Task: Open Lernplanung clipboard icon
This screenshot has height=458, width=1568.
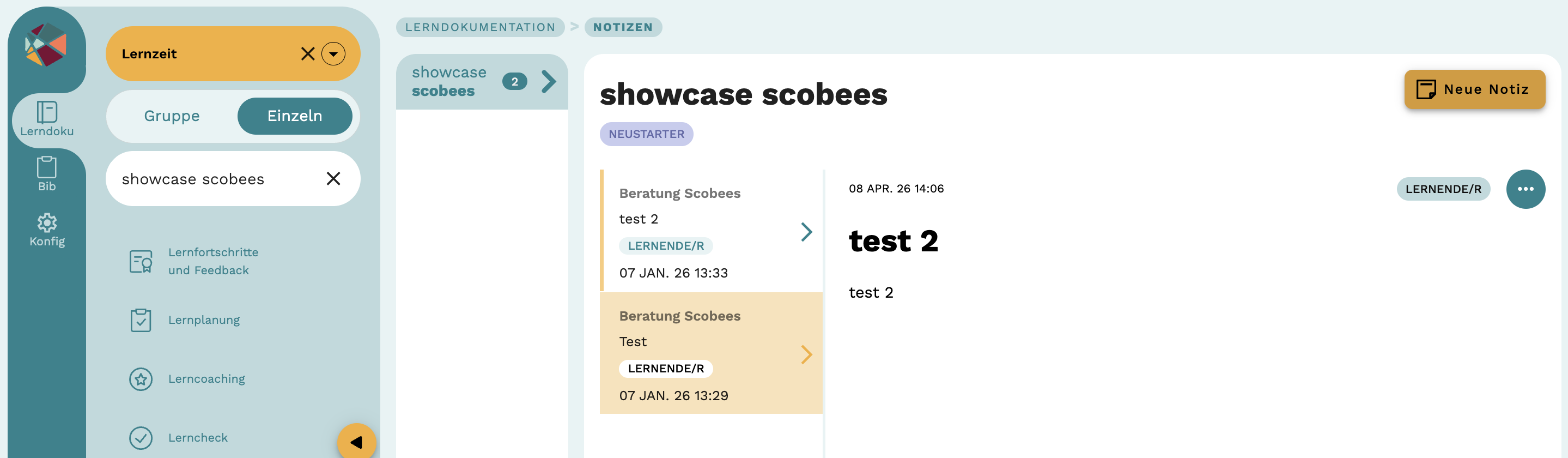Action: pyautogui.click(x=141, y=320)
